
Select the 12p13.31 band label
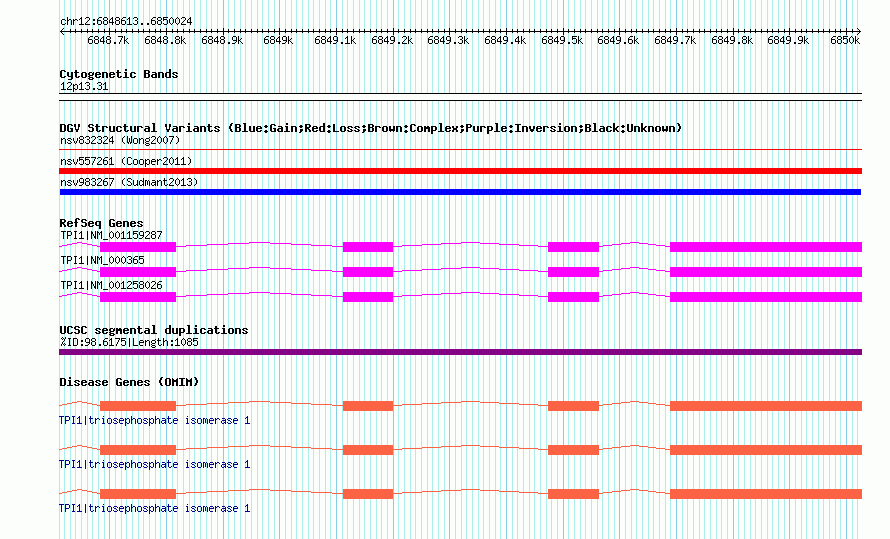(84, 86)
